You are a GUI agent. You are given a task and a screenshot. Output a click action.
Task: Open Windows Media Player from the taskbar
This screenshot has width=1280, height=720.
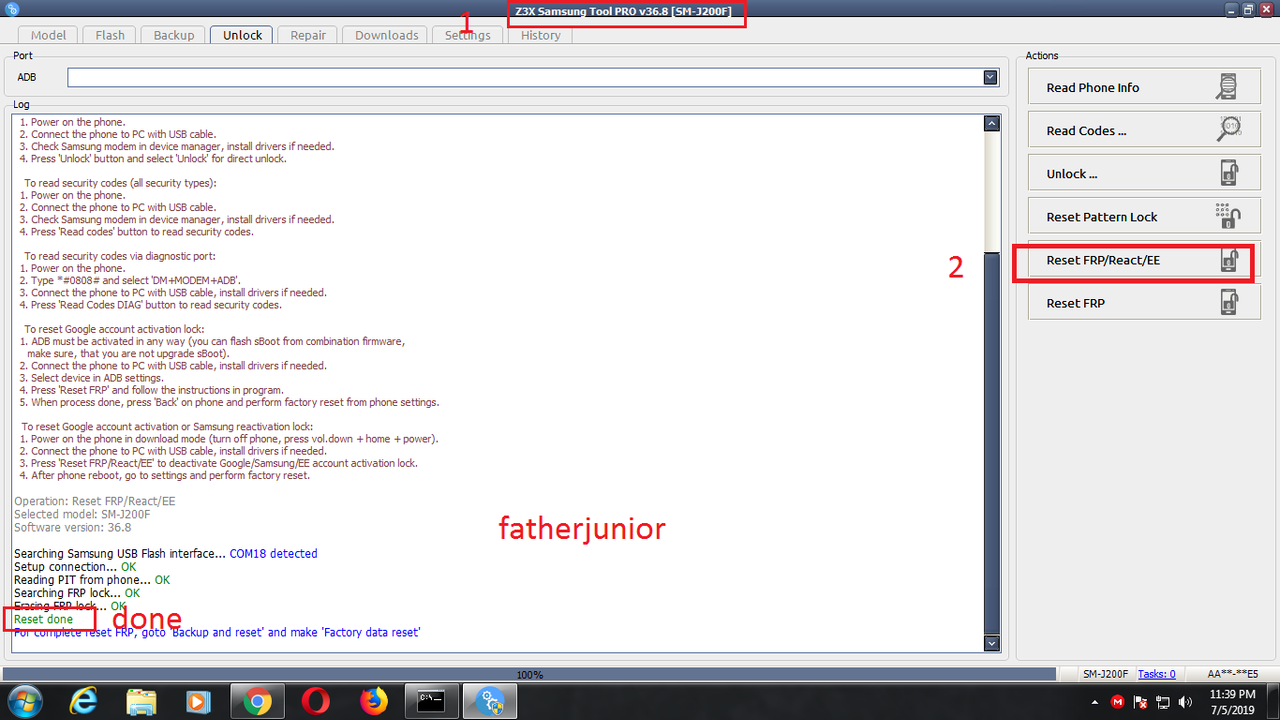198,701
